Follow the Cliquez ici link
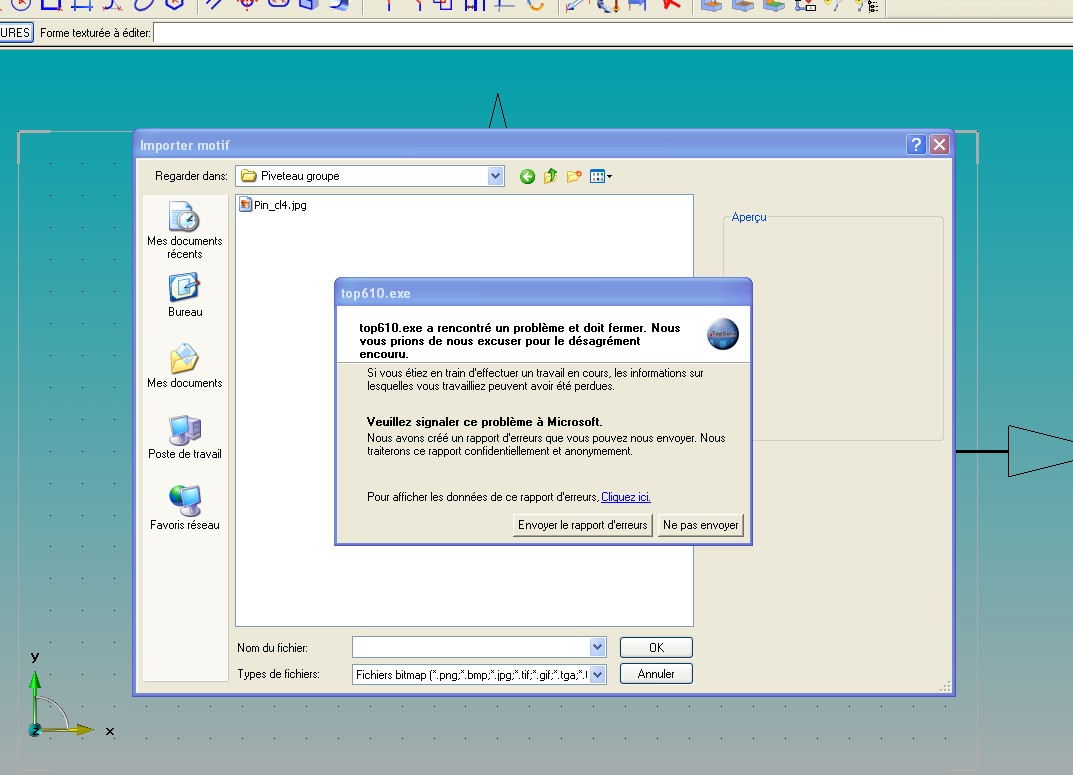Image resolution: width=1073 pixels, height=775 pixels. click(x=625, y=497)
